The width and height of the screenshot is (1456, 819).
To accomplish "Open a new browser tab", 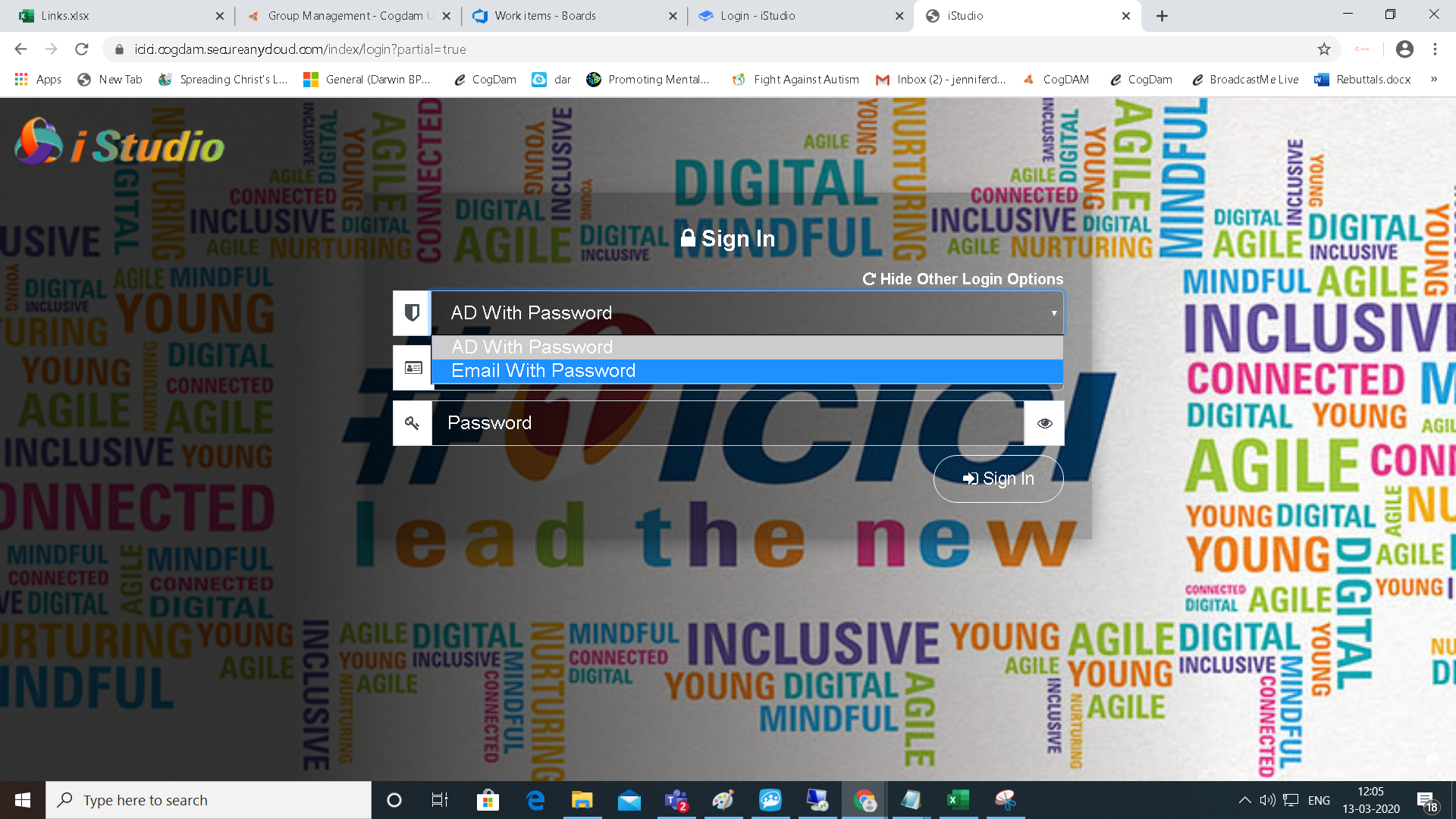I will pyautogui.click(x=1162, y=16).
